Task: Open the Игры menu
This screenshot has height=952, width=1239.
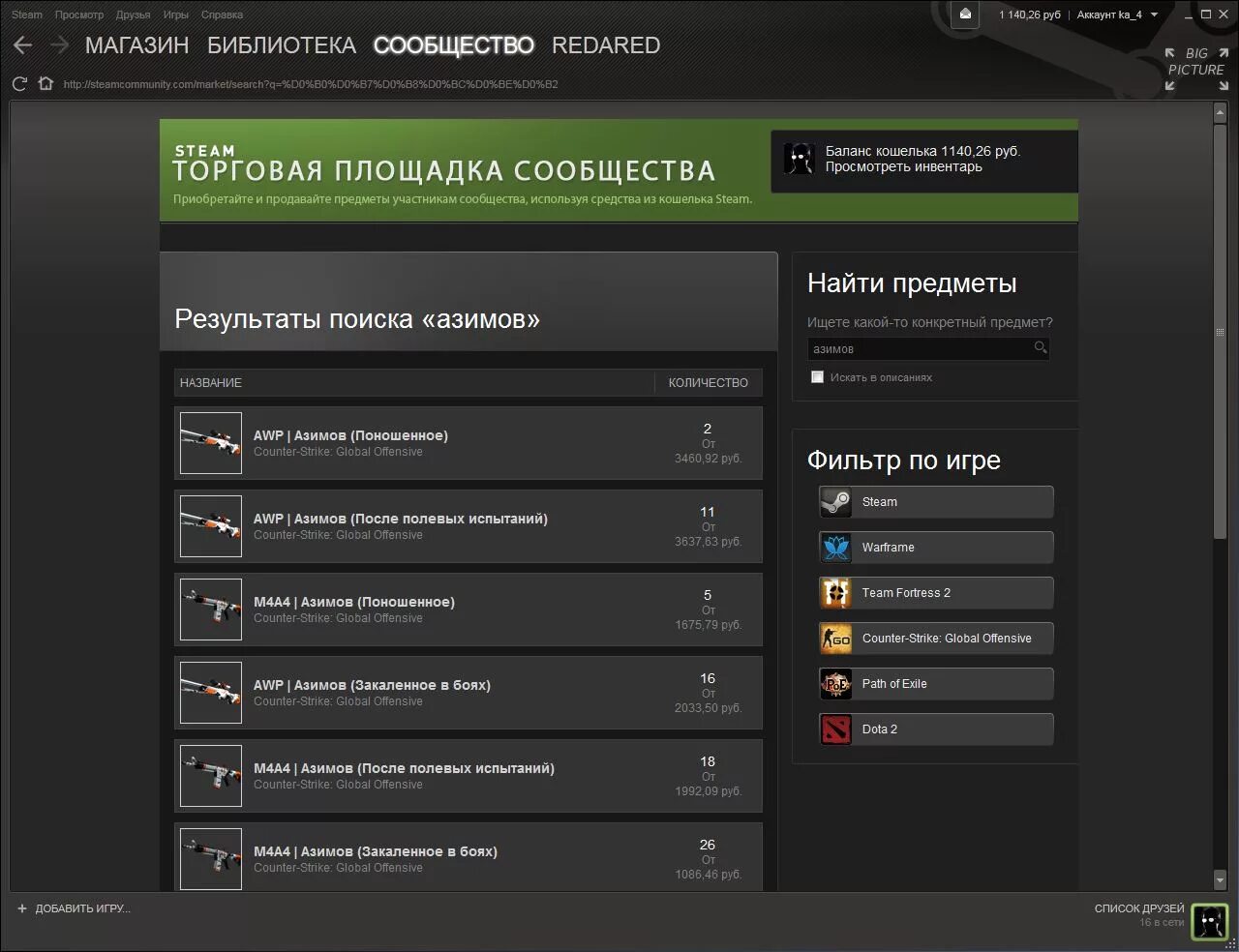Action: [176, 15]
